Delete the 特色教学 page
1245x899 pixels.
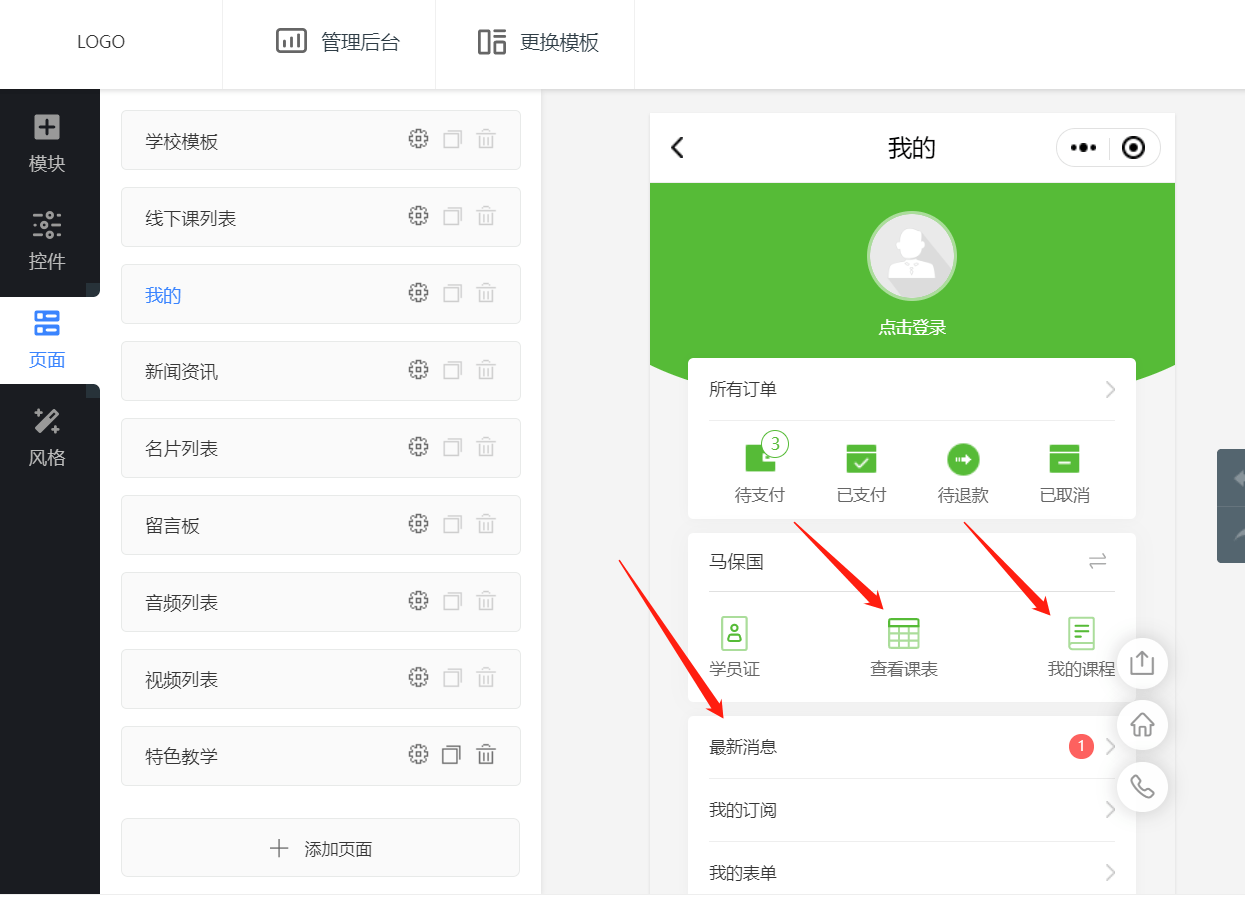click(x=486, y=755)
